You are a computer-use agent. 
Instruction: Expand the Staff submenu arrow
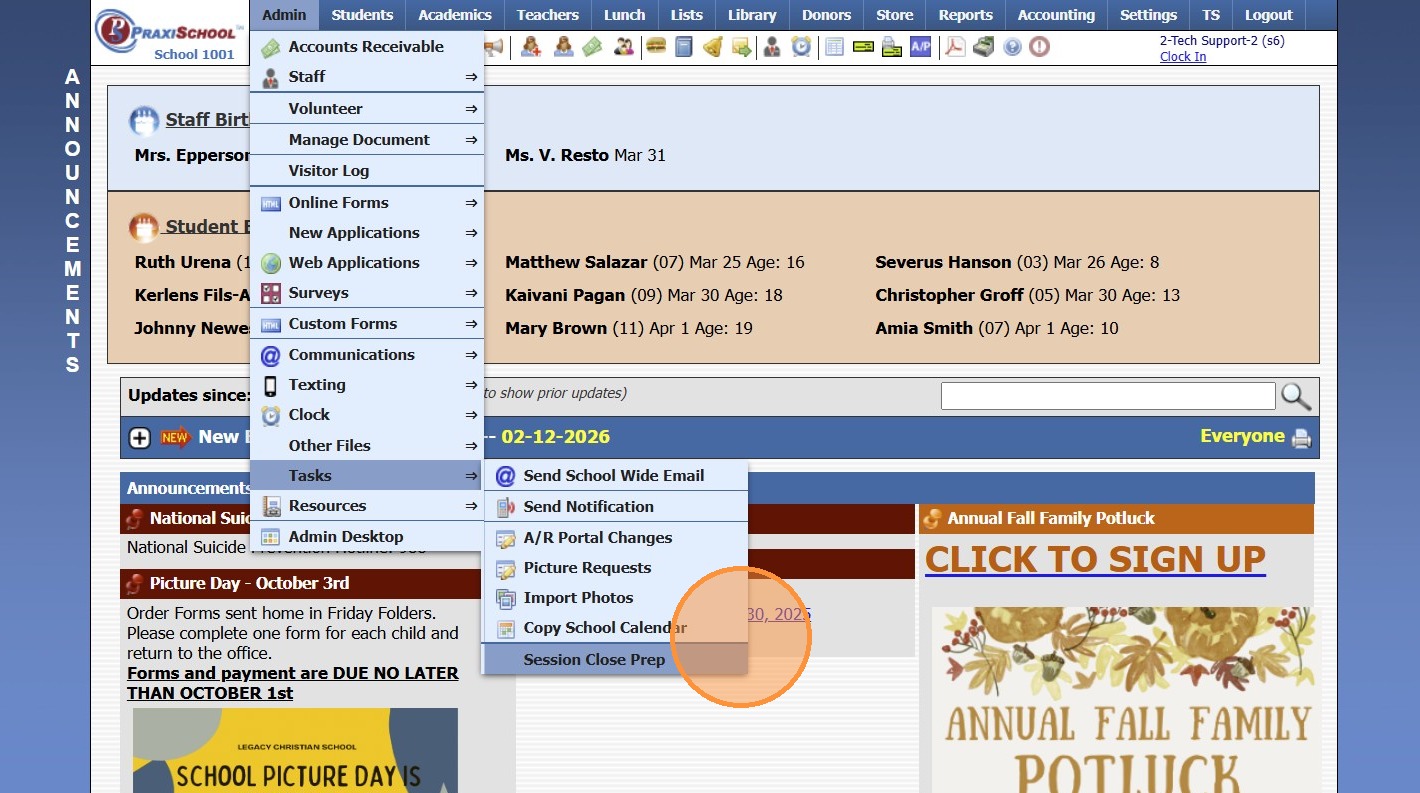click(x=471, y=77)
